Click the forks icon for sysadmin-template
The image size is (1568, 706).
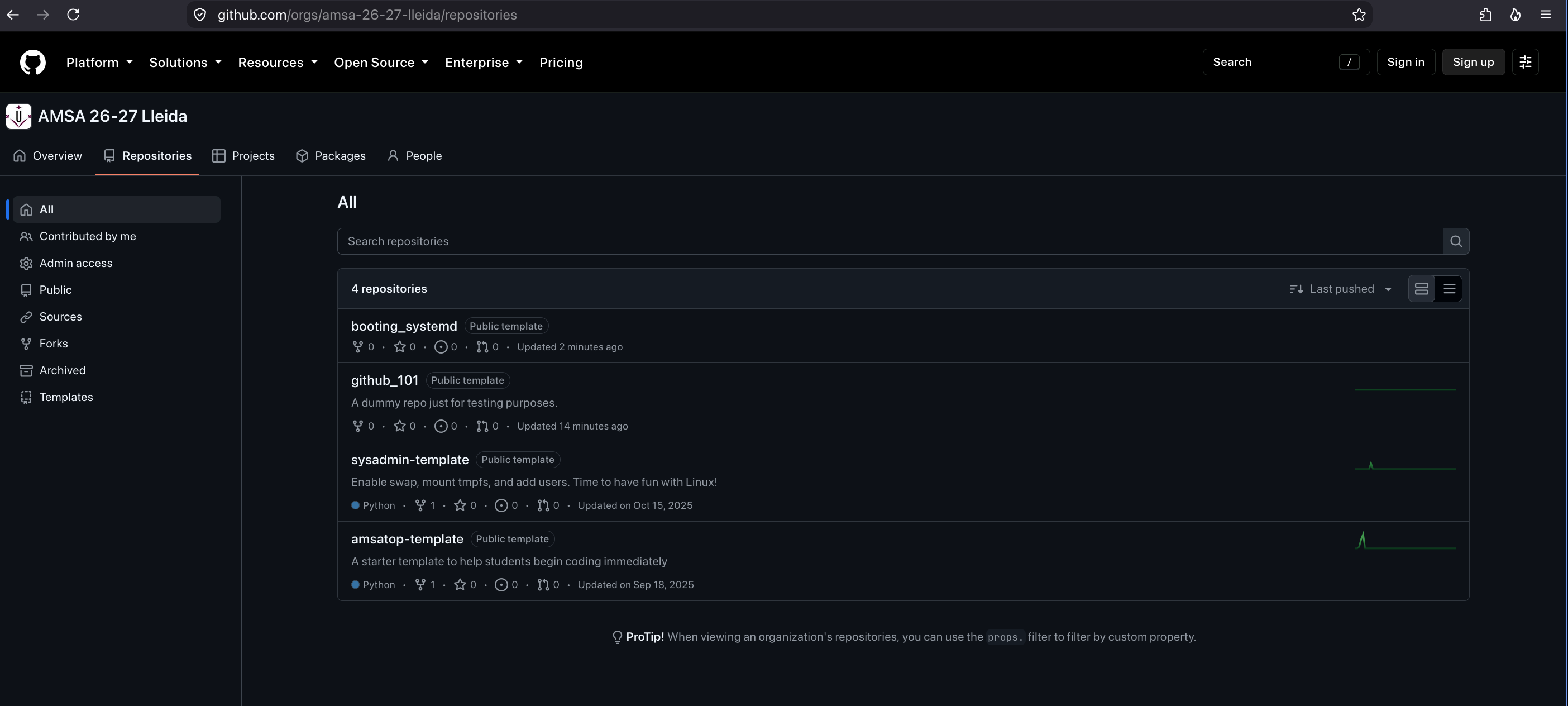[420, 505]
